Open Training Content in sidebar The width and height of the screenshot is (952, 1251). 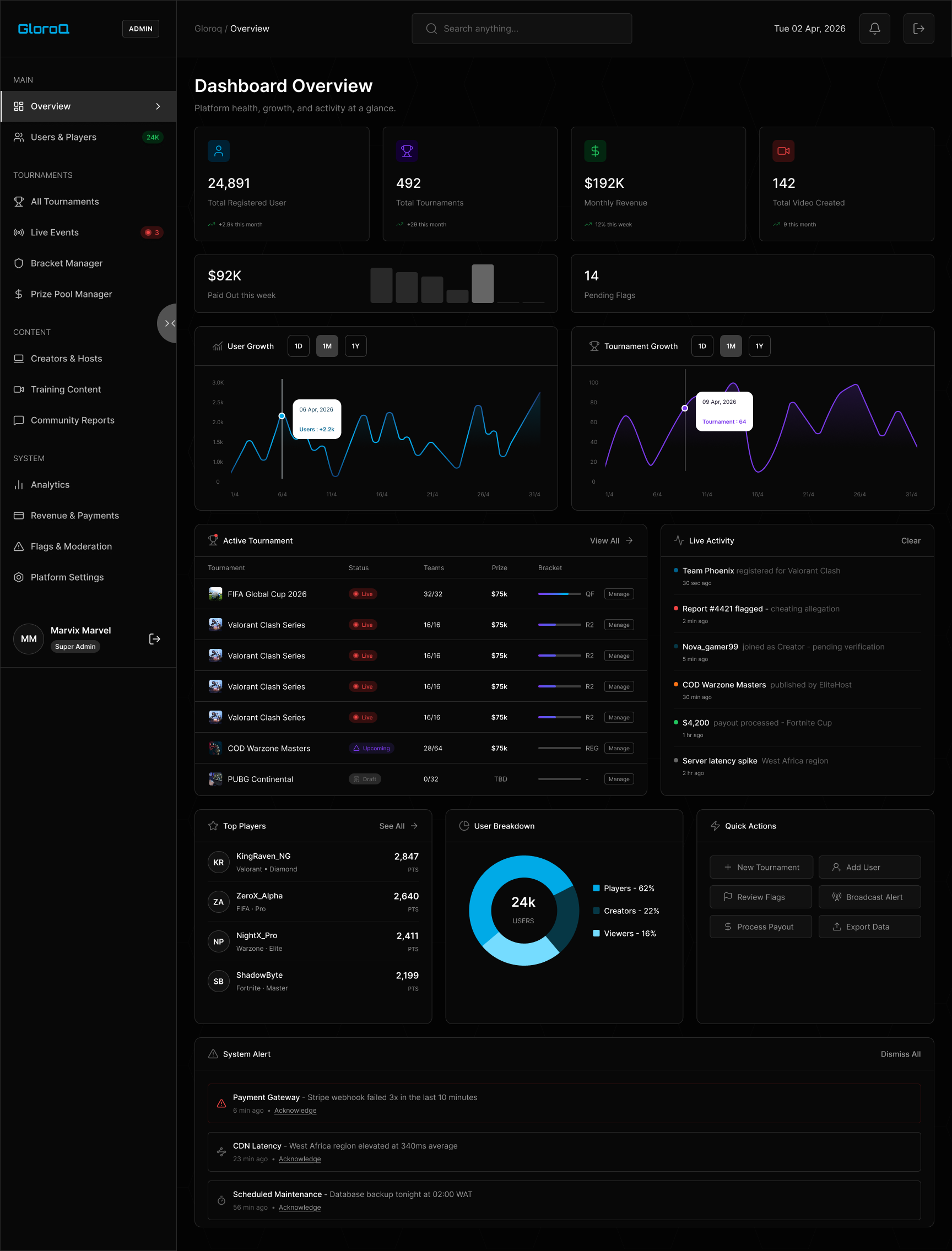click(88, 389)
